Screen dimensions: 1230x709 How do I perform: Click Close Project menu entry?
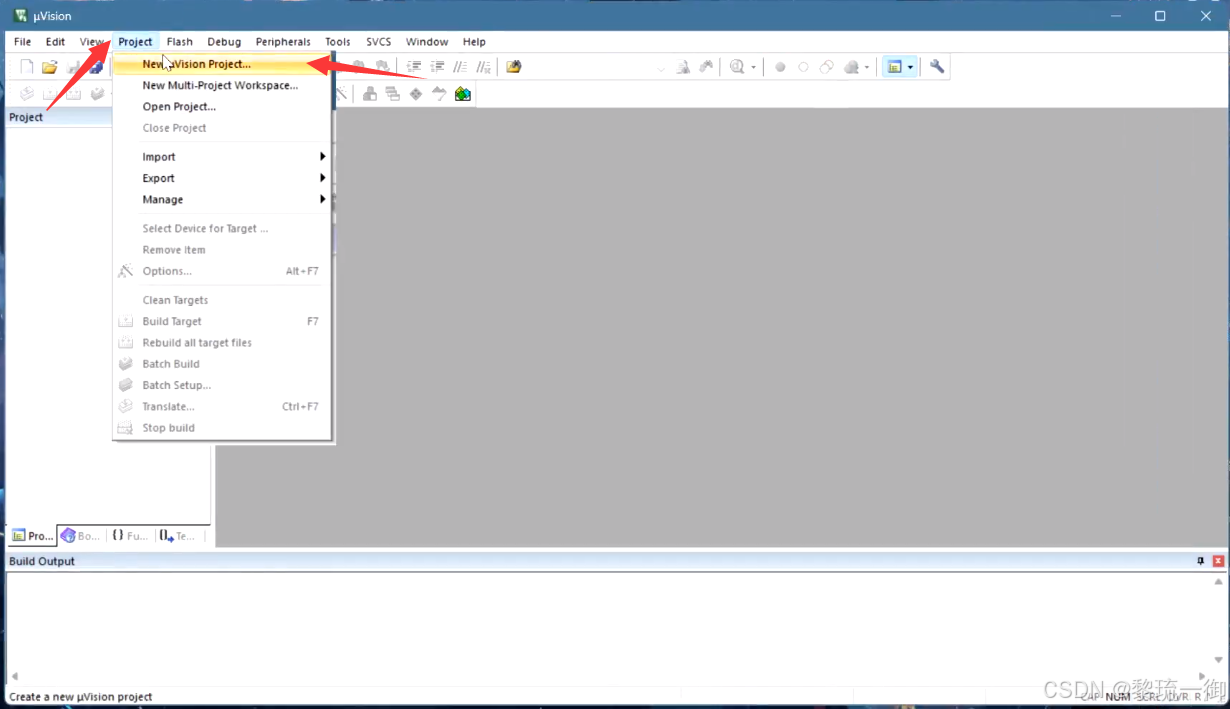tap(222, 128)
